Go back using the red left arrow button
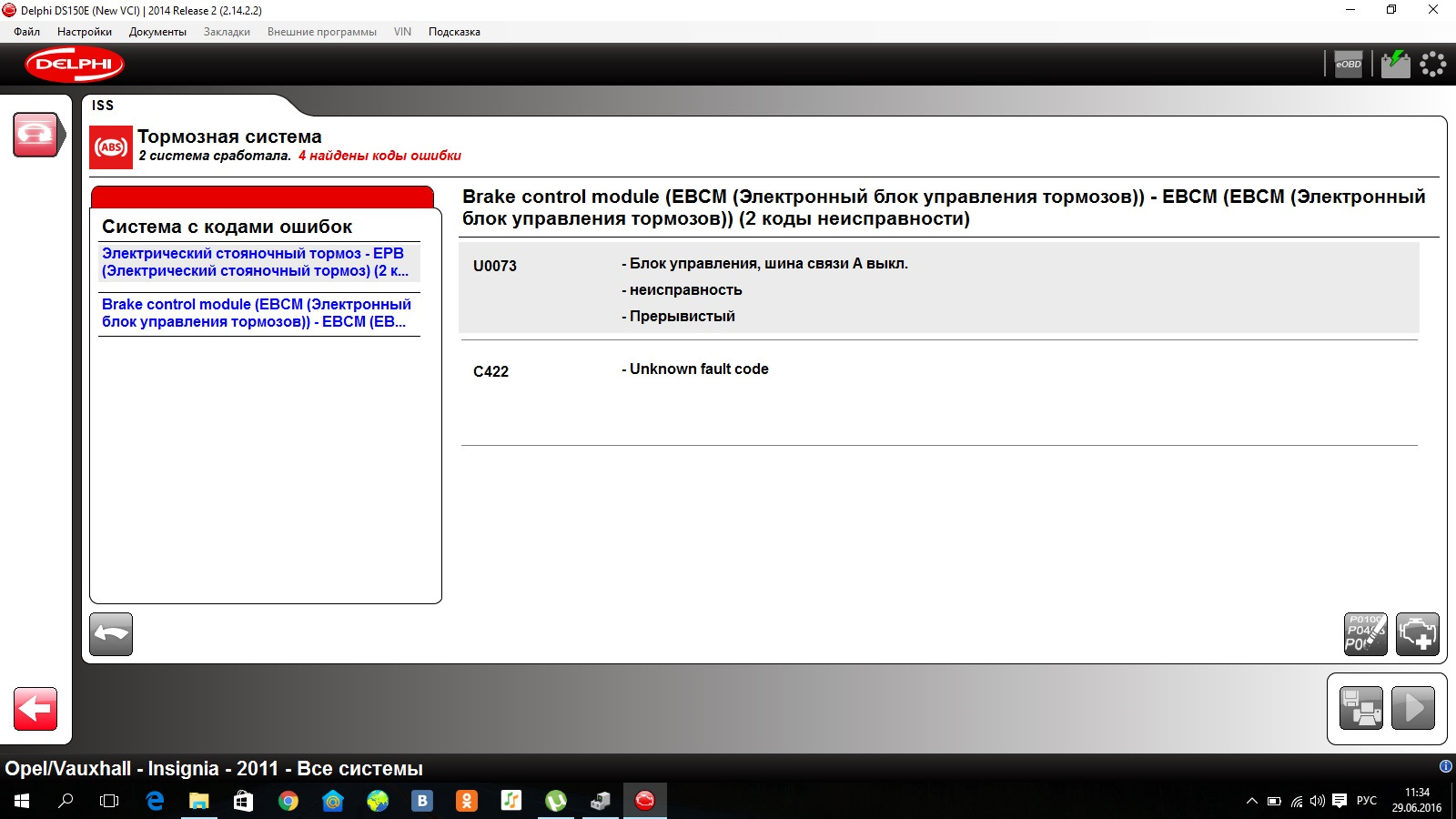Viewport: 1456px width, 819px height. click(x=35, y=709)
